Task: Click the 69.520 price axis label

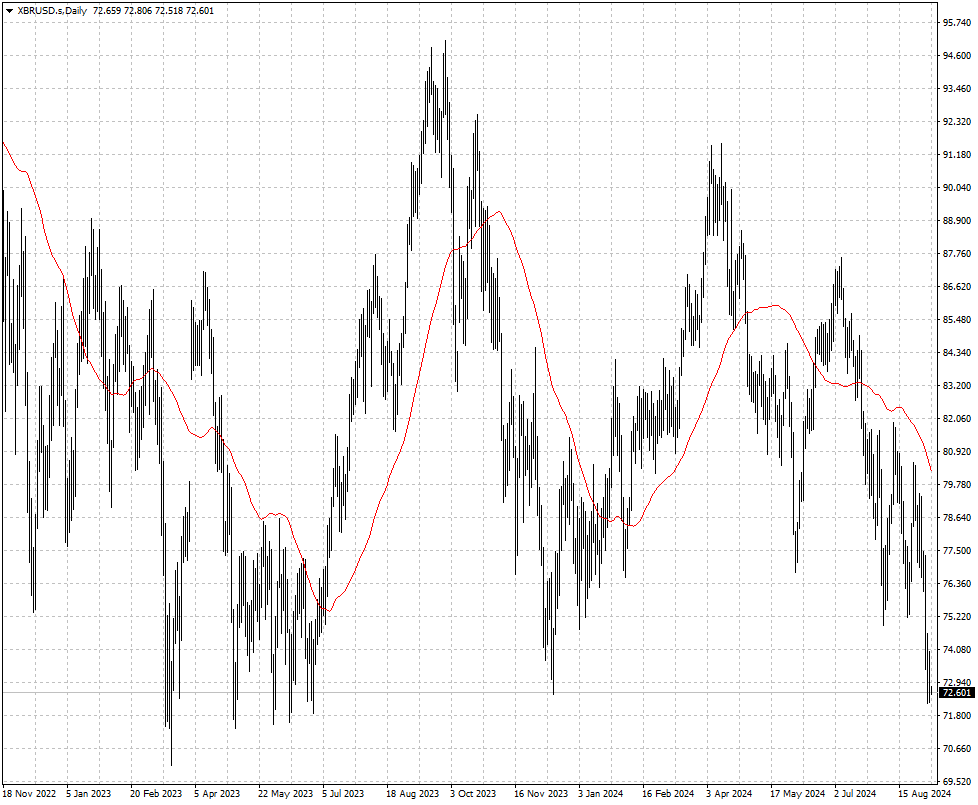Action: click(957, 781)
